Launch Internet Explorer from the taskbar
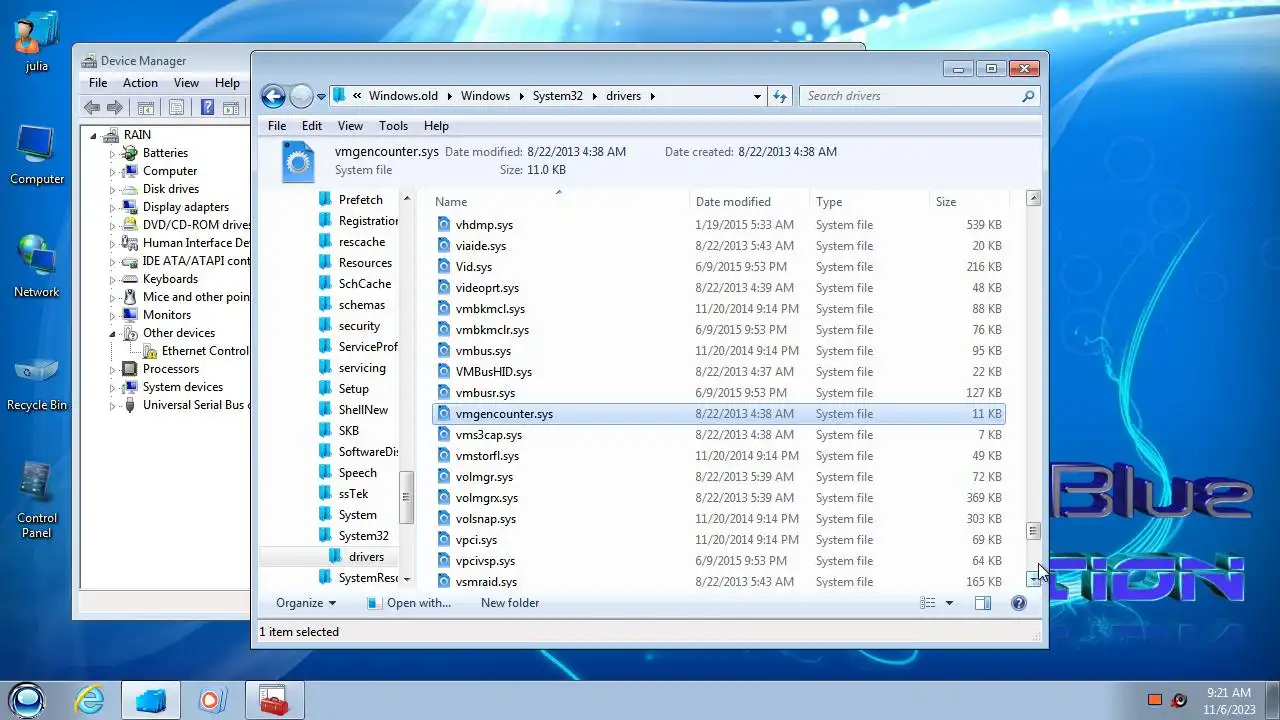The width and height of the screenshot is (1280, 720). [x=90, y=700]
